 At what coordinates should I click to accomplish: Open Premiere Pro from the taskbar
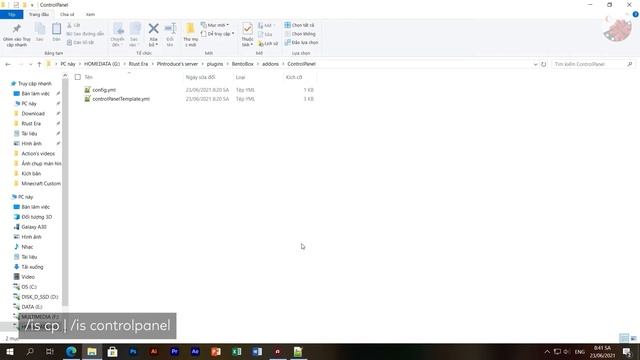click(x=174, y=351)
